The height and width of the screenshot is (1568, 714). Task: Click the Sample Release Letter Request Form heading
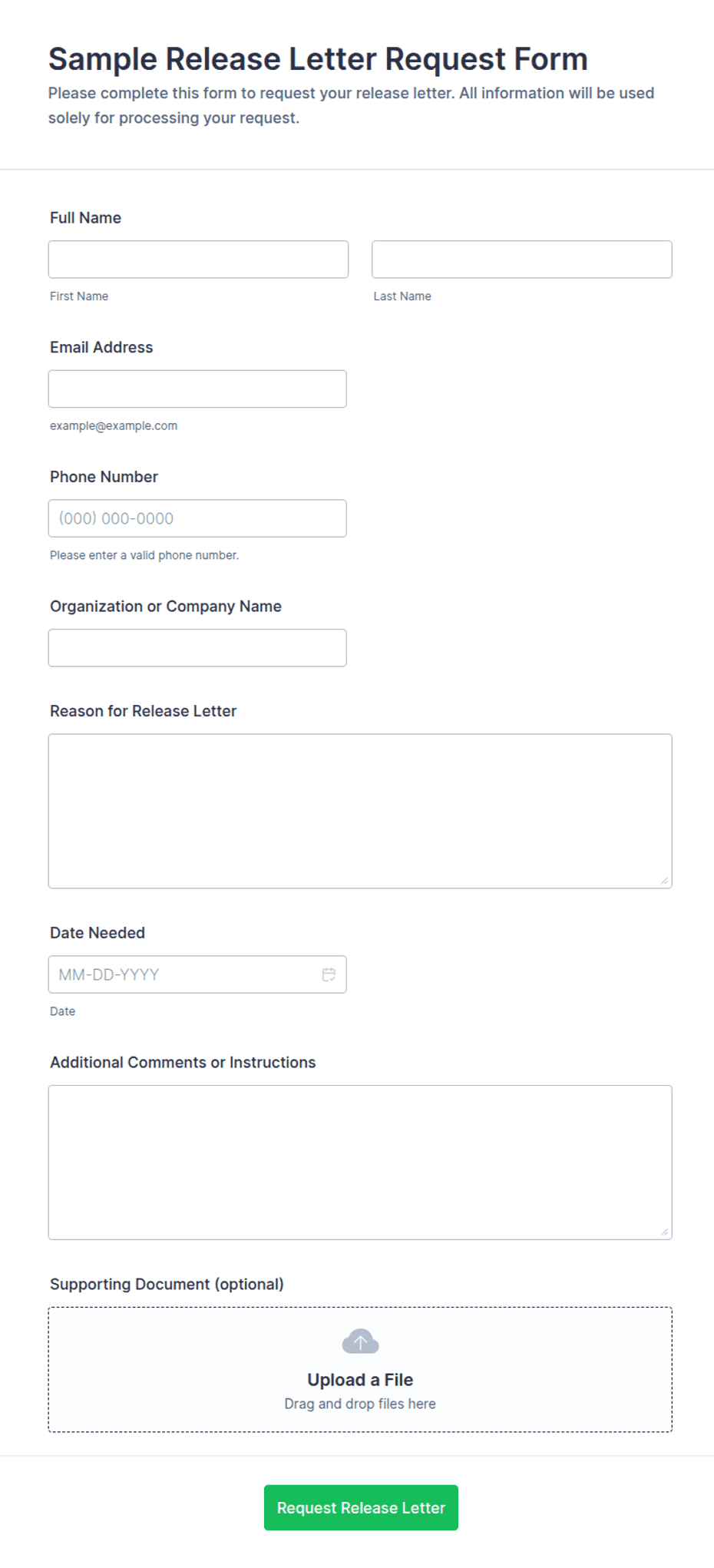318,59
